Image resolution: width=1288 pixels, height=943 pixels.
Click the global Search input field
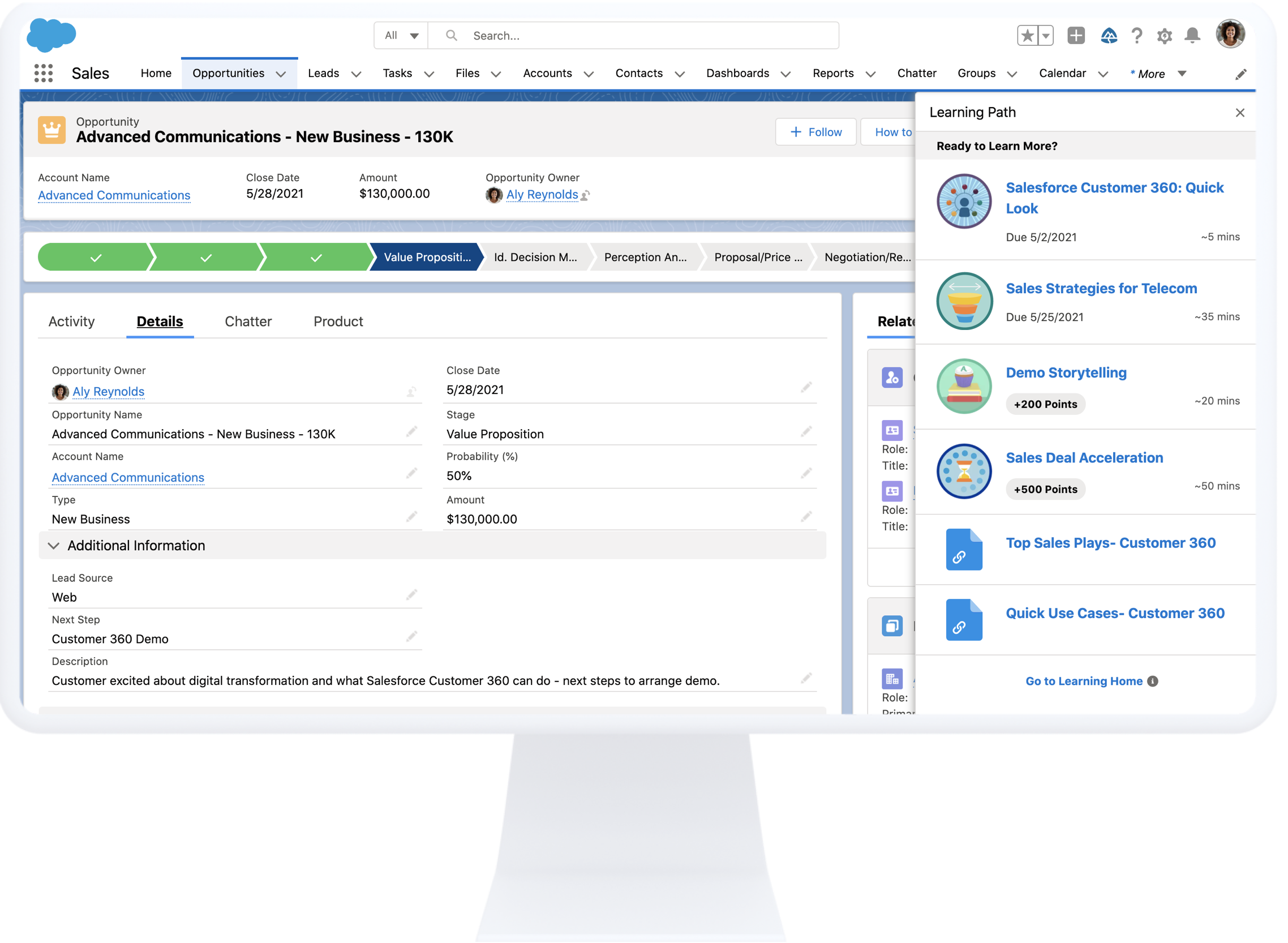point(633,36)
